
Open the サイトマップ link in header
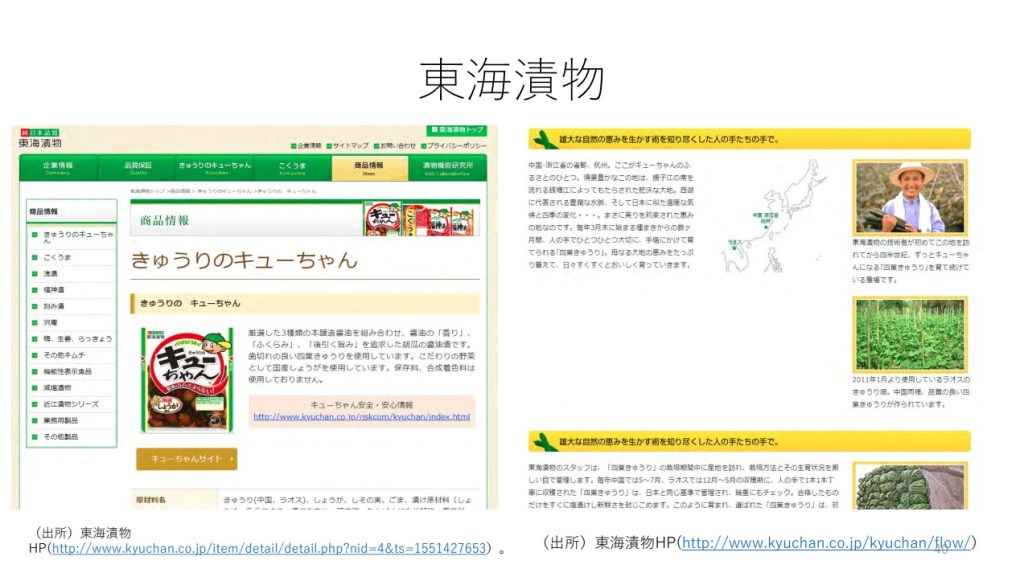pos(350,146)
